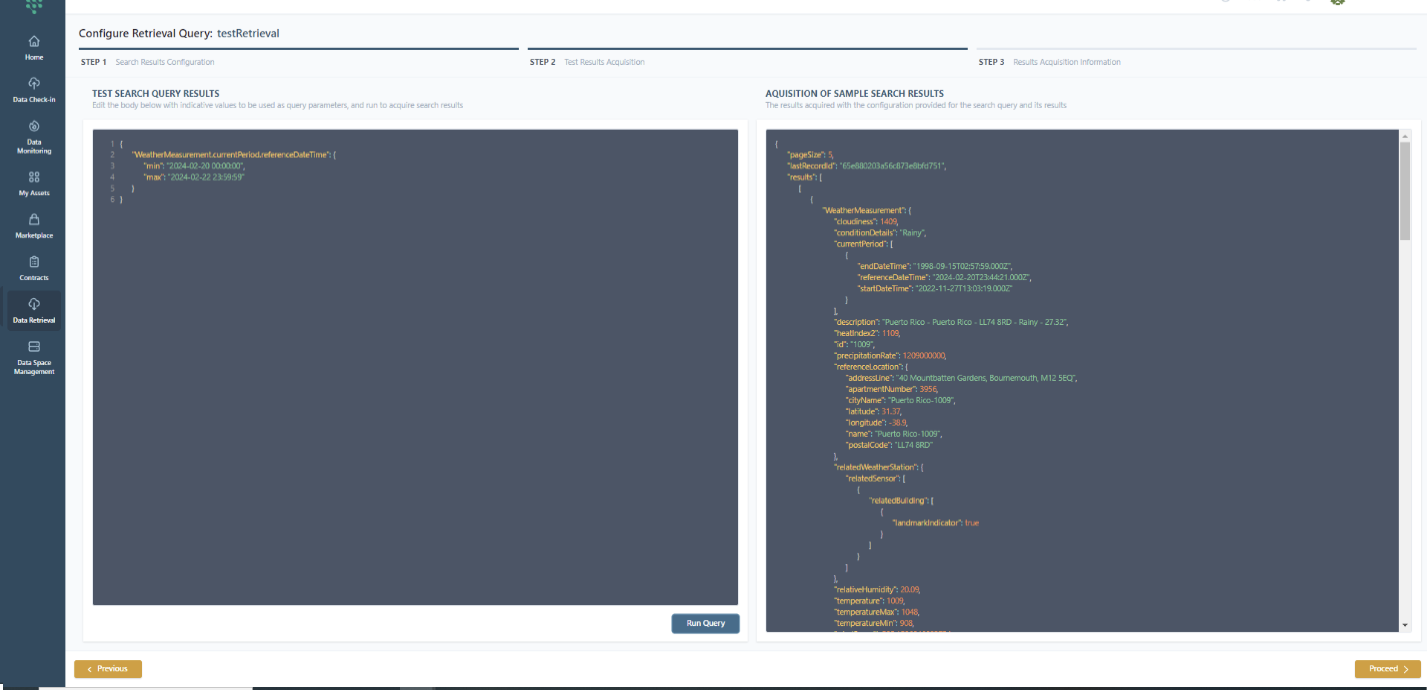The image size is (1427, 690).
Task: Click the results scrollbar down arrow
Action: point(1404,625)
